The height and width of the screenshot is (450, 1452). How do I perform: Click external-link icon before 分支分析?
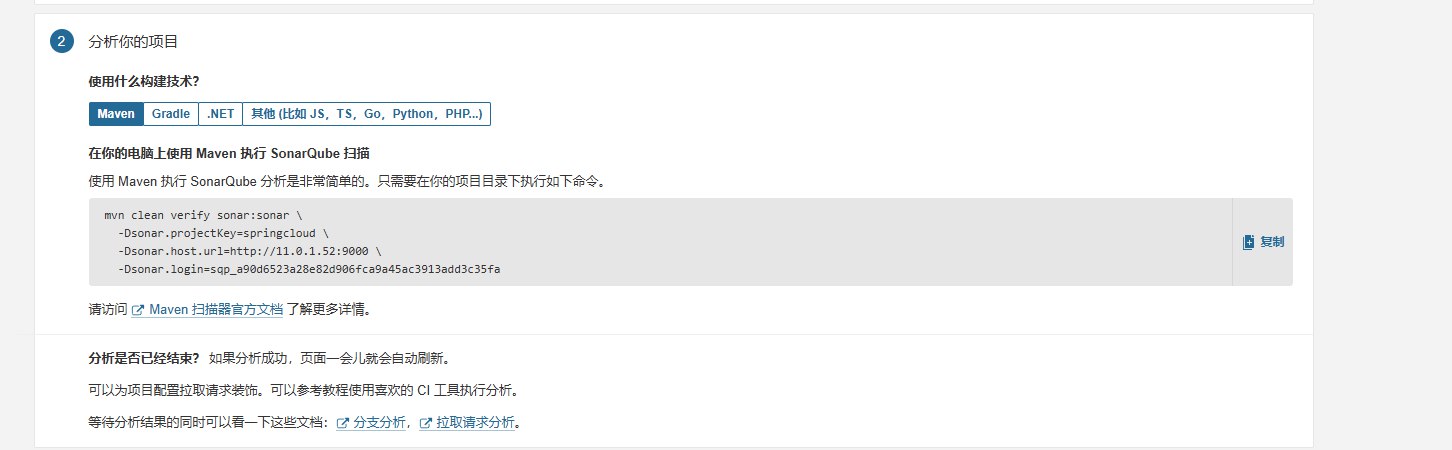[343, 423]
